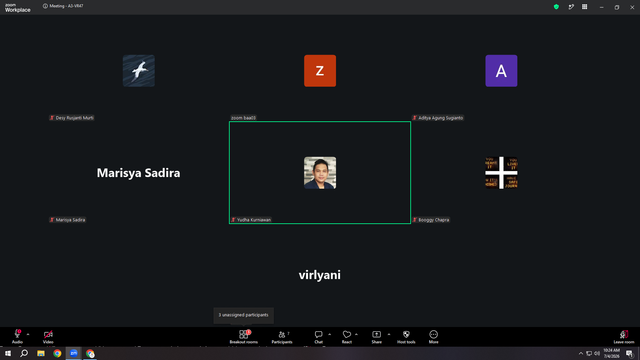Click the virlyani participant tile
The width and height of the screenshot is (640, 360).
(320, 275)
